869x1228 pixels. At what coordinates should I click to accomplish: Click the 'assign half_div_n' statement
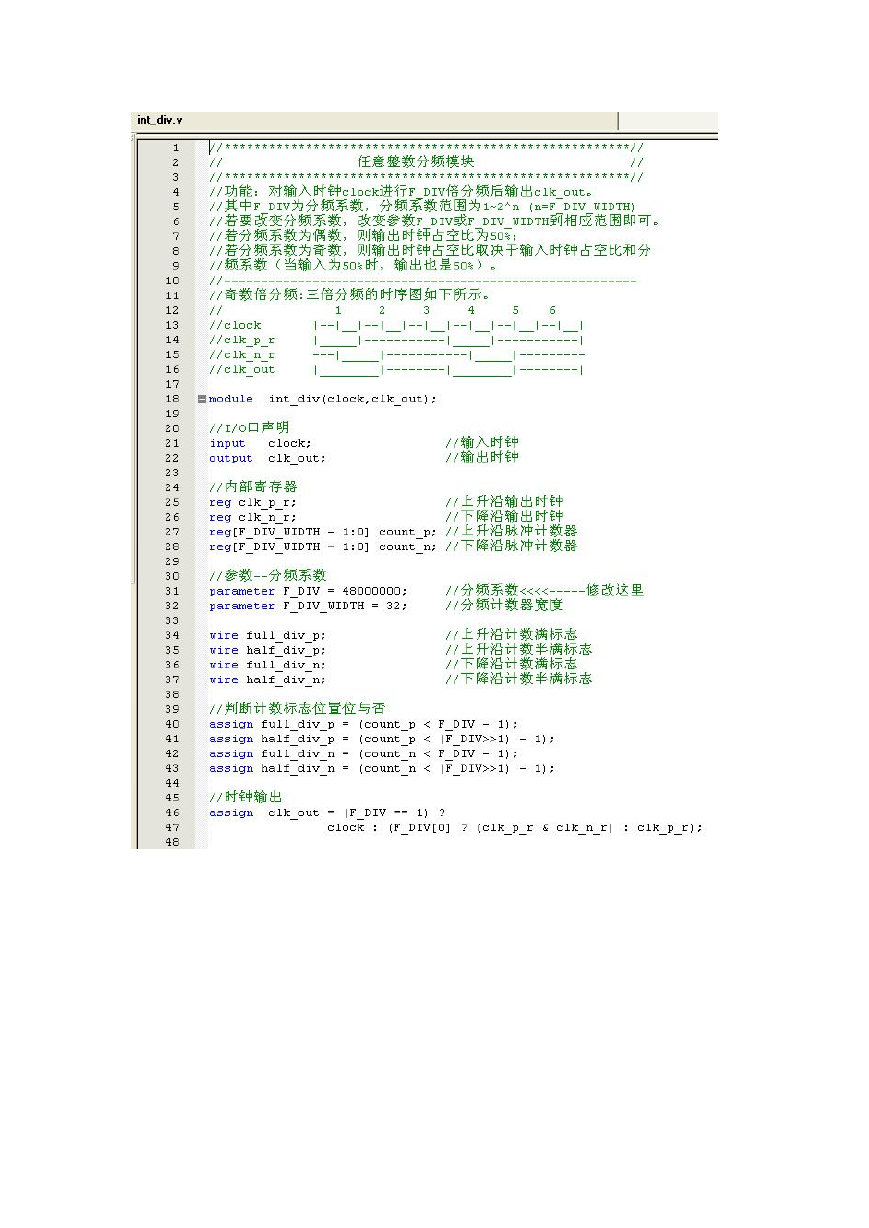point(382,768)
